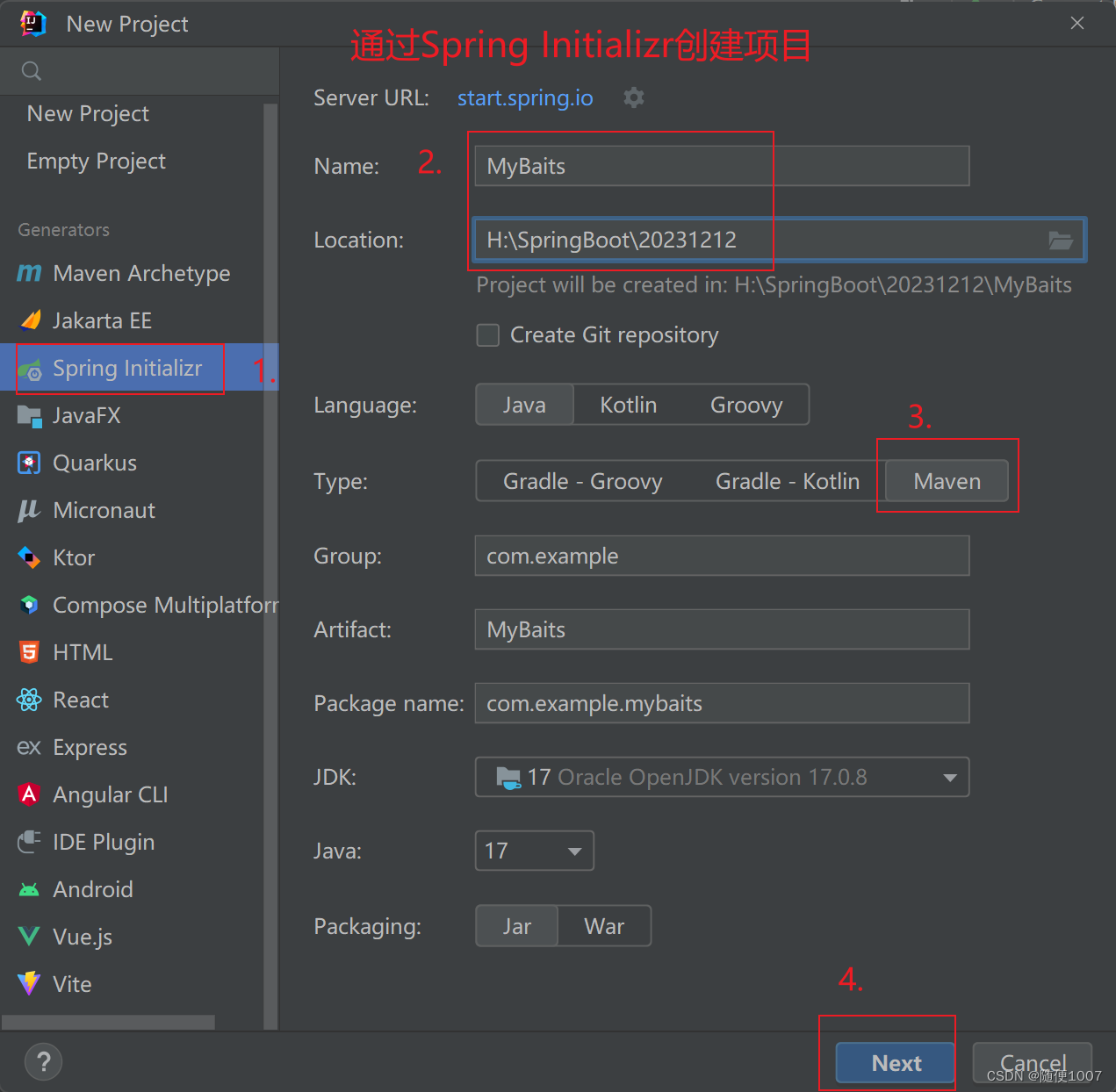Click the IntelliJ IDEA logo in title bar
Image resolution: width=1116 pixels, height=1092 pixels.
point(33,24)
